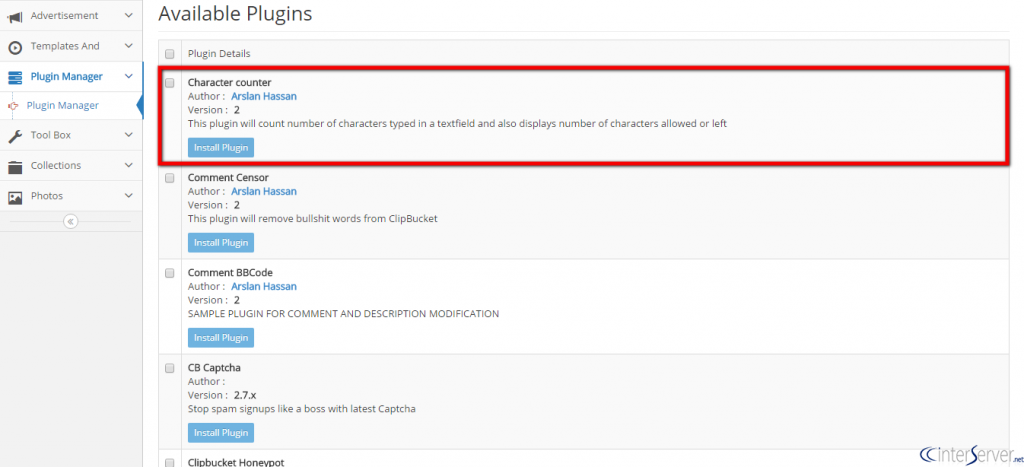Check the Comment Censor plugin checkbox

[170, 178]
